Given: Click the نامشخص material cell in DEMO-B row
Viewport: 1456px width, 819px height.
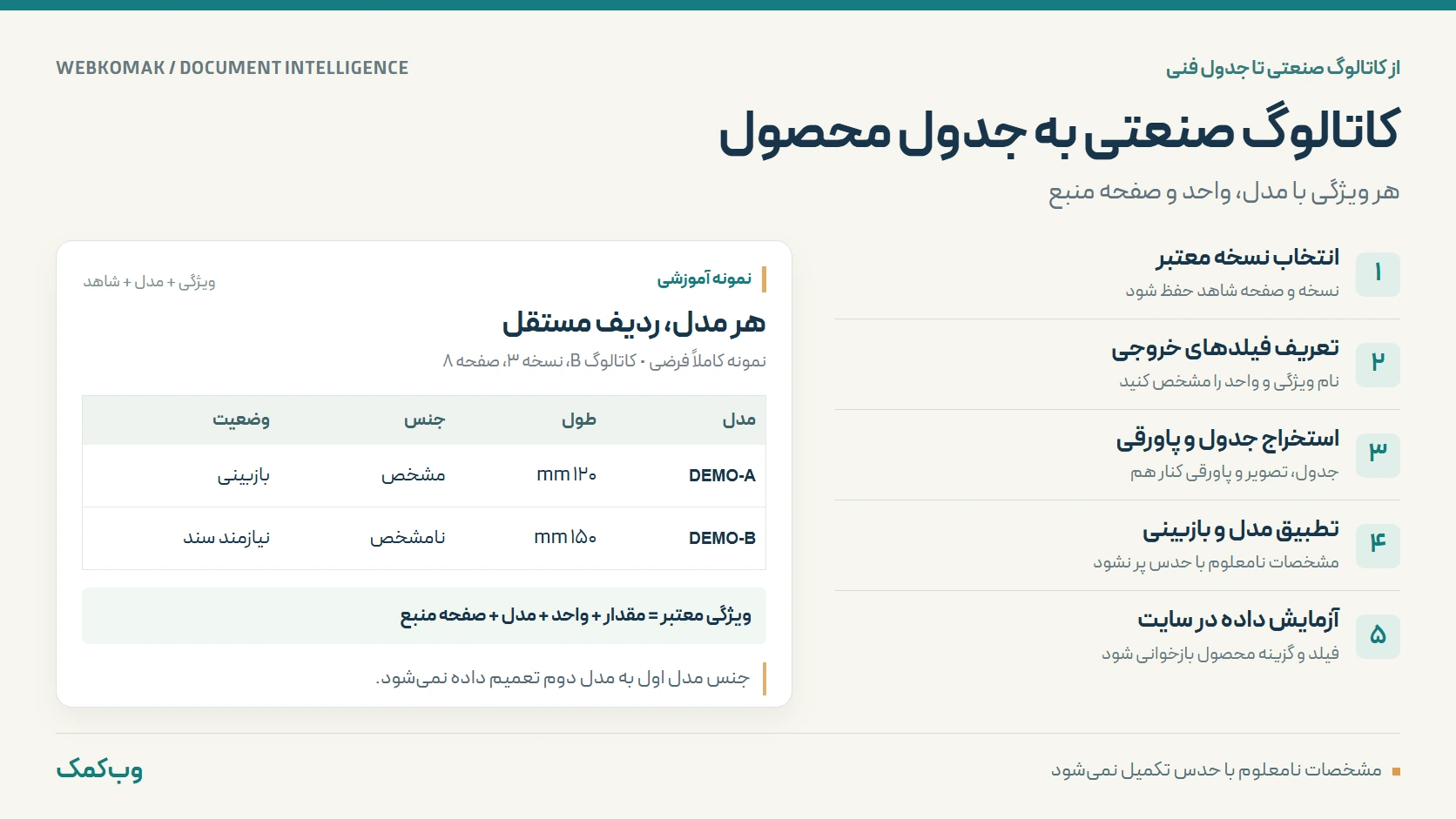Looking at the screenshot, I should tap(408, 538).
